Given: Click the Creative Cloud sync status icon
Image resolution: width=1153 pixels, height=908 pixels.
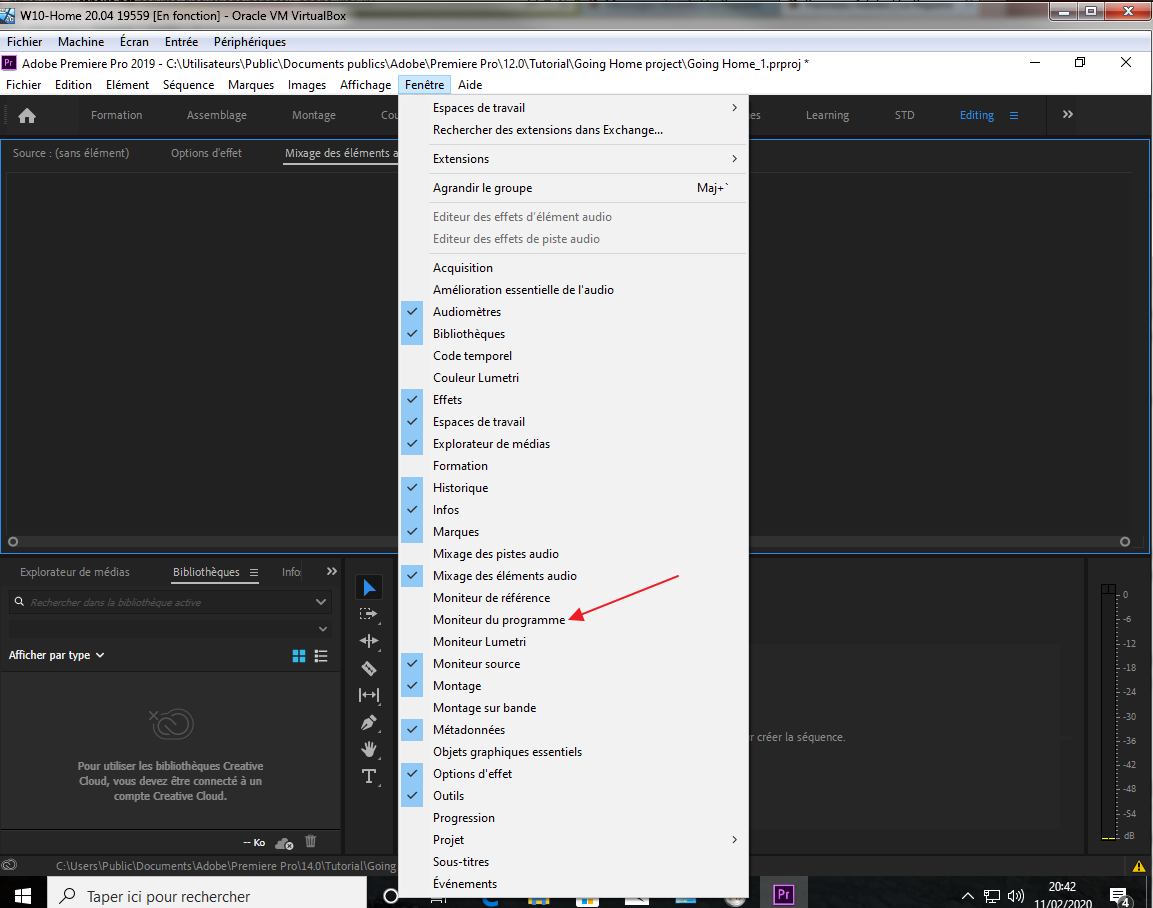Looking at the screenshot, I should [x=285, y=843].
